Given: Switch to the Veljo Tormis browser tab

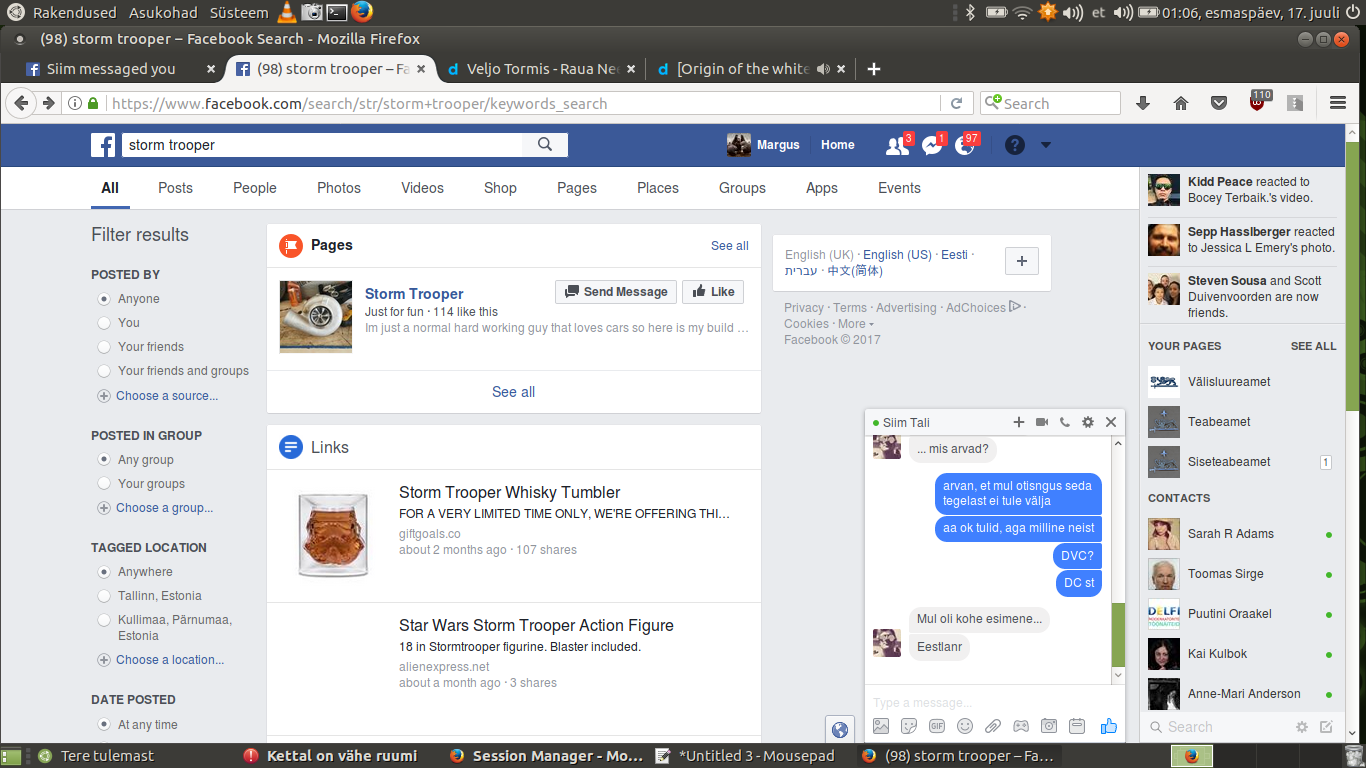Looking at the screenshot, I should pyautogui.click(x=541, y=69).
